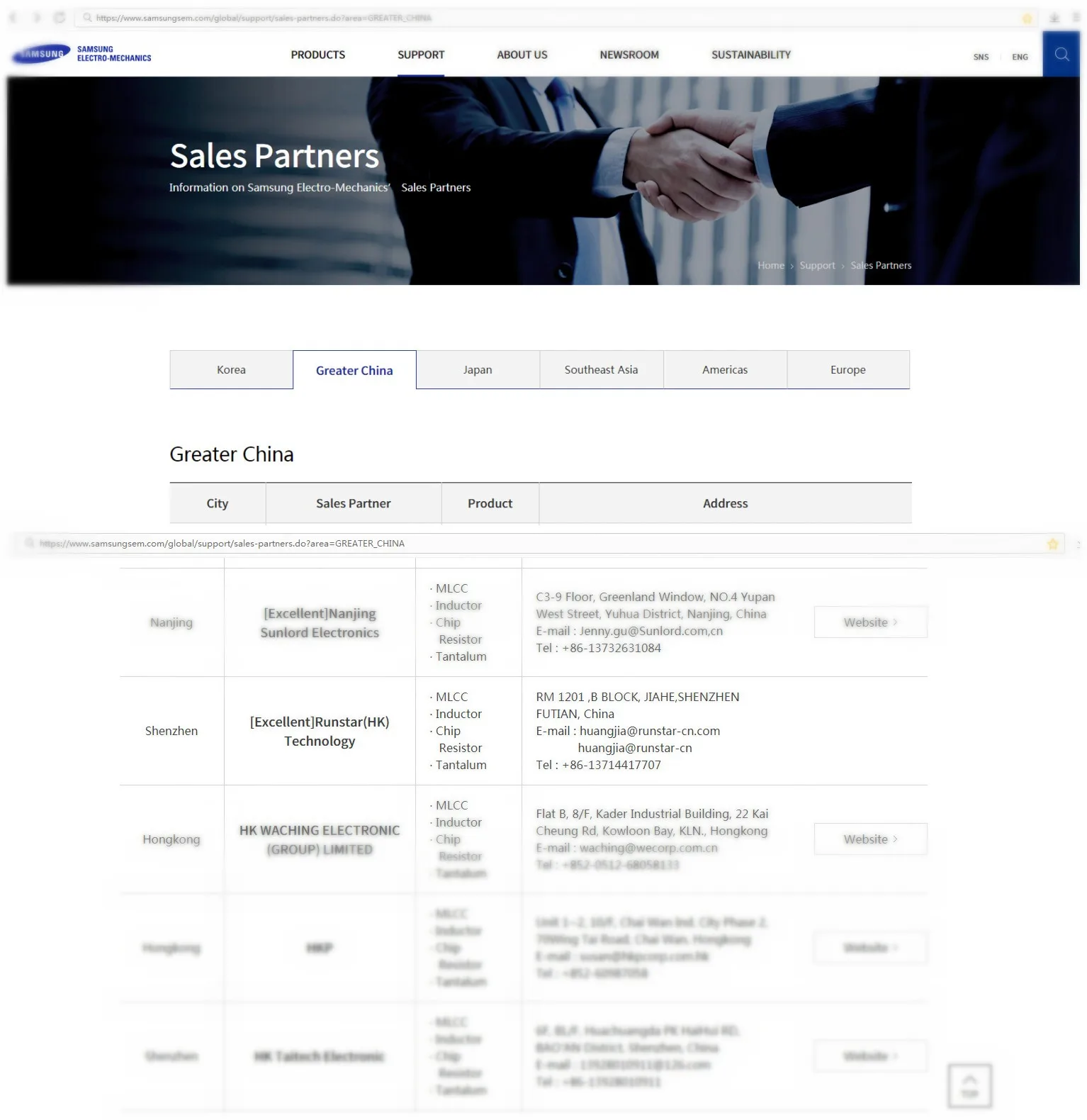Image resolution: width=1087 pixels, height=1120 pixels.
Task: Click the Shenzhen cell in Runstar row
Action: (x=171, y=731)
